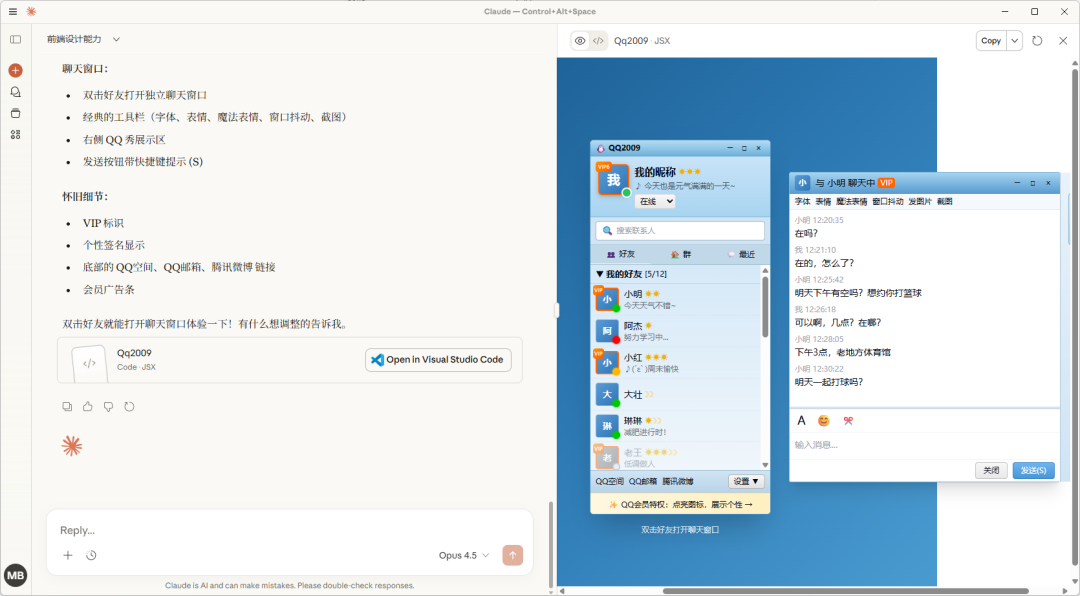Viewport: 1080px width, 596px height.
Task: Click the orange send arrow button
Action: pos(512,555)
